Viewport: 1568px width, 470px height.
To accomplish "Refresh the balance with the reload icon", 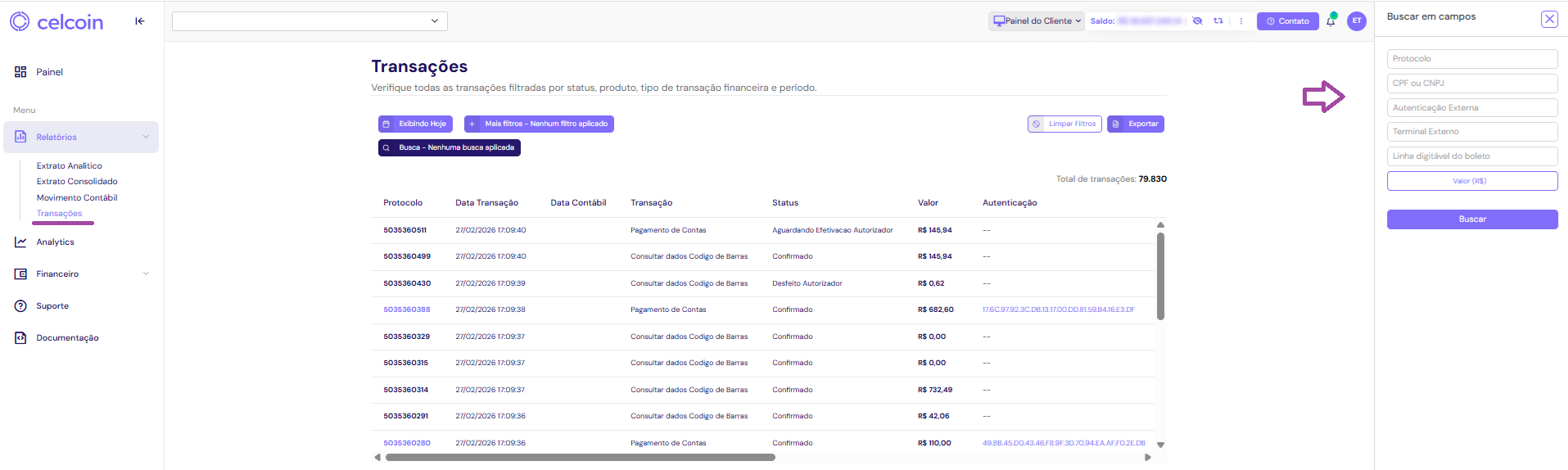I will 1218,21.
